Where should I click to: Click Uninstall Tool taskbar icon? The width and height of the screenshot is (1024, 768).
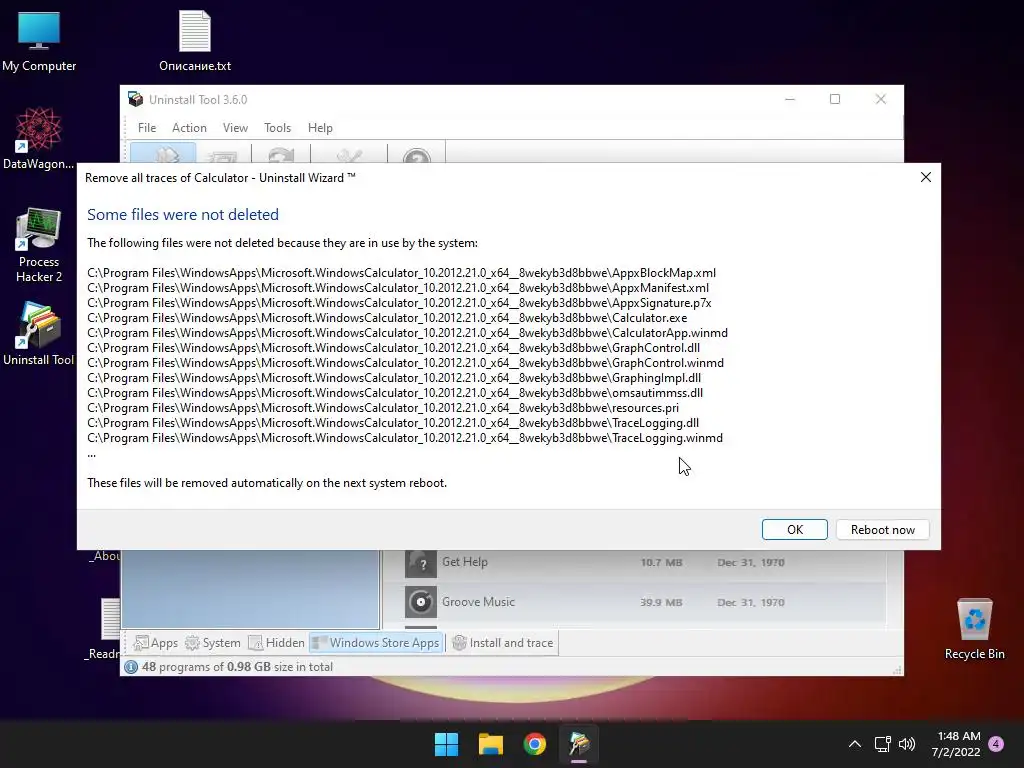click(x=579, y=744)
